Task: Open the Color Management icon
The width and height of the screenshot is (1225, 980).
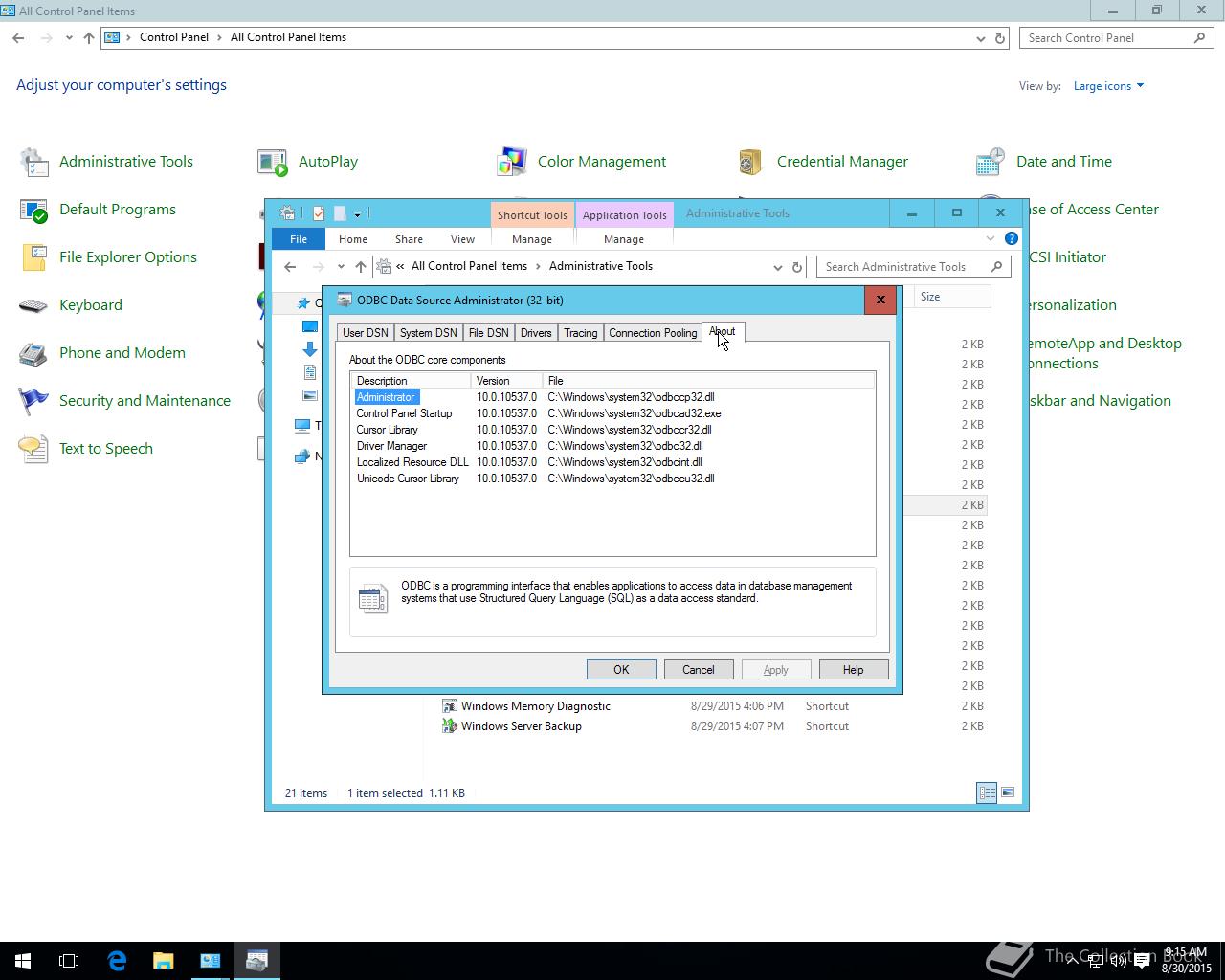Action: [x=512, y=162]
